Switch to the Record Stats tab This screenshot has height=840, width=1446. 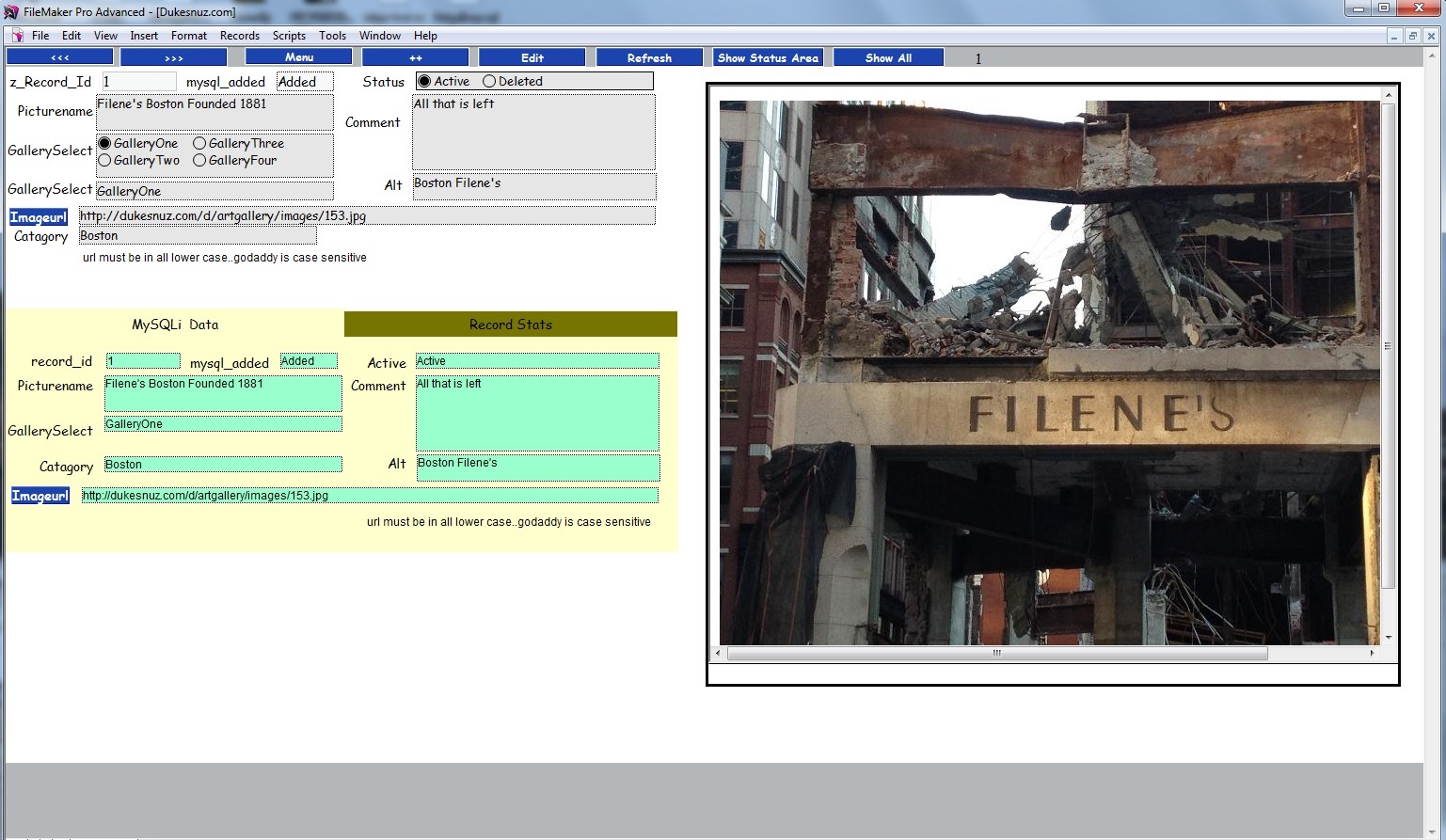click(x=511, y=325)
